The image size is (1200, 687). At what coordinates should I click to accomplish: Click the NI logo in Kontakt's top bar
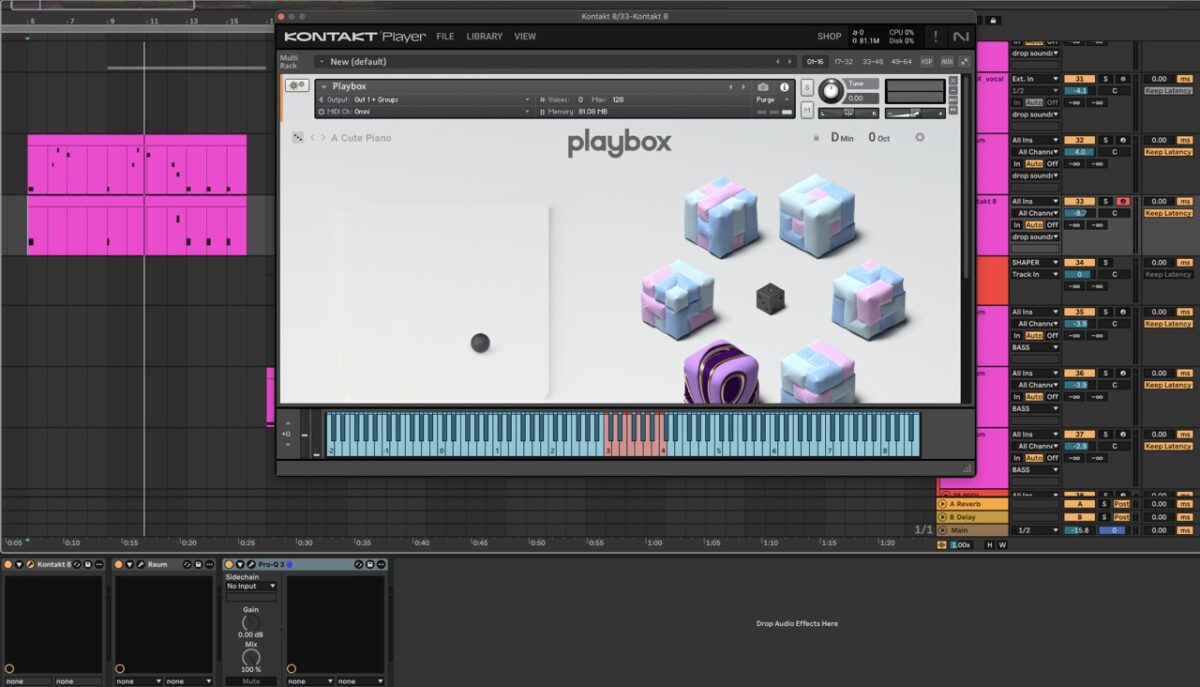[962, 37]
